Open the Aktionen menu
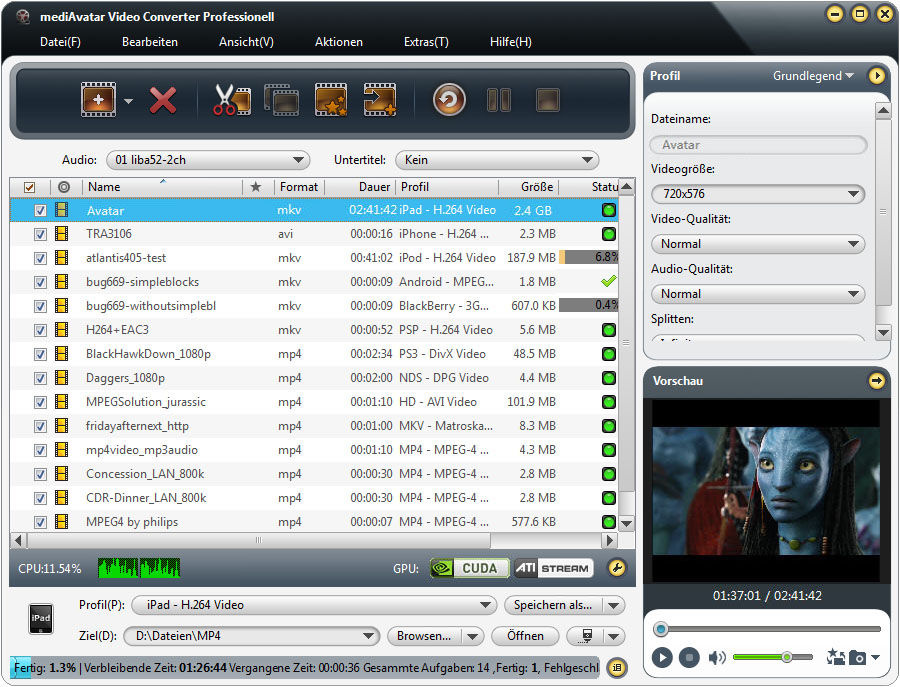This screenshot has width=900, height=687. 339,42
